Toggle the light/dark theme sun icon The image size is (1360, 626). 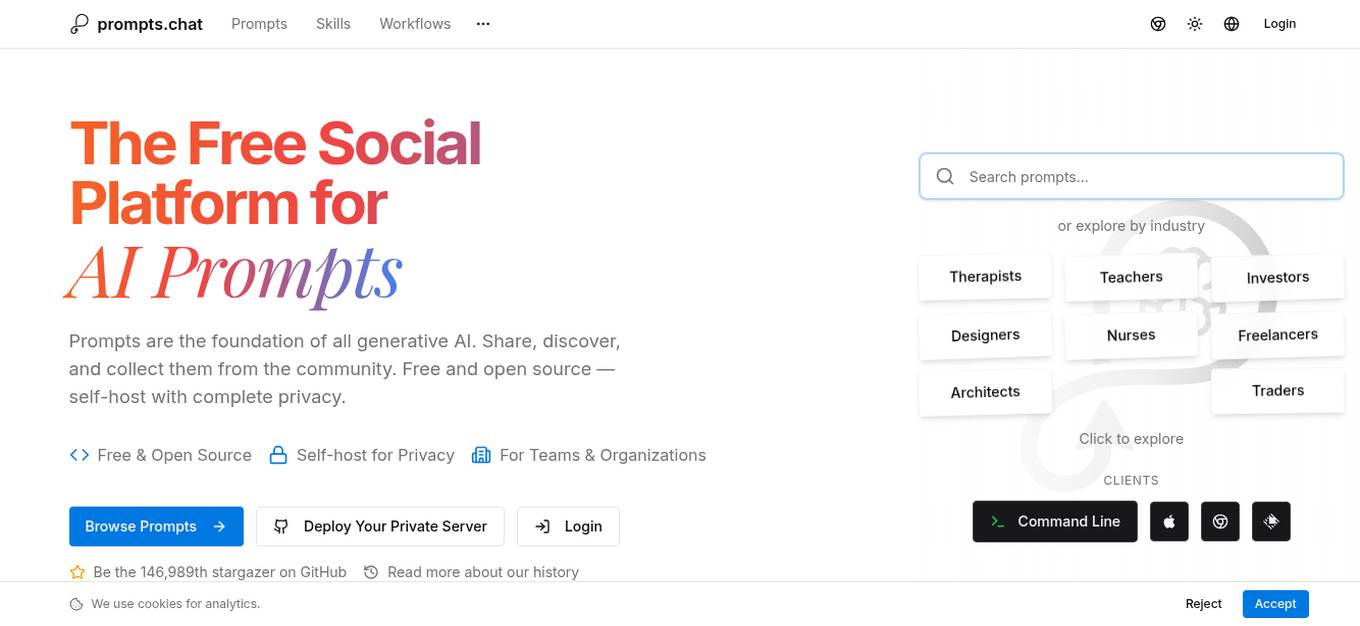click(1195, 24)
